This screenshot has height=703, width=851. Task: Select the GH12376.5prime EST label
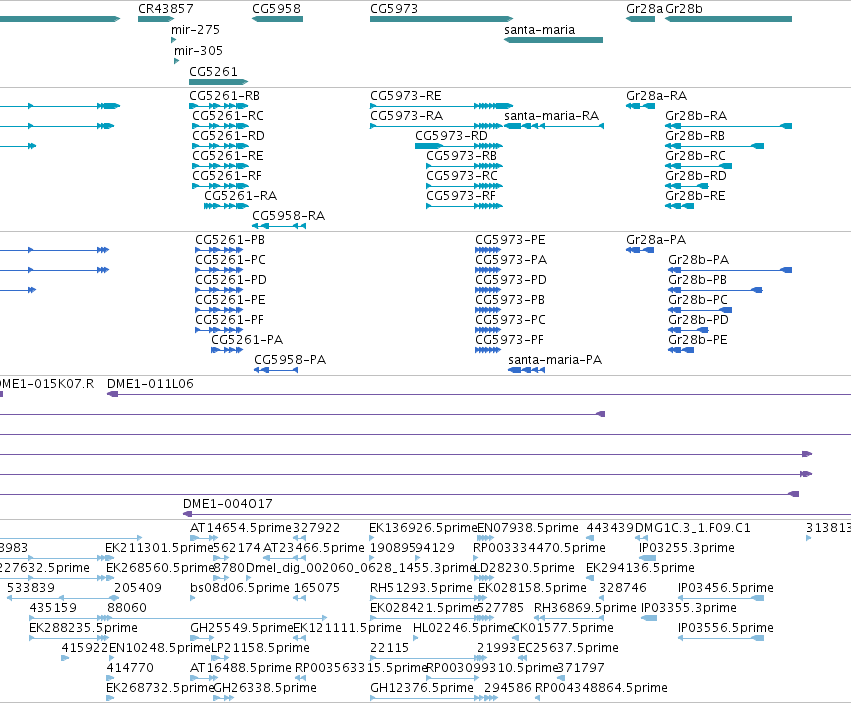tap(422, 688)
